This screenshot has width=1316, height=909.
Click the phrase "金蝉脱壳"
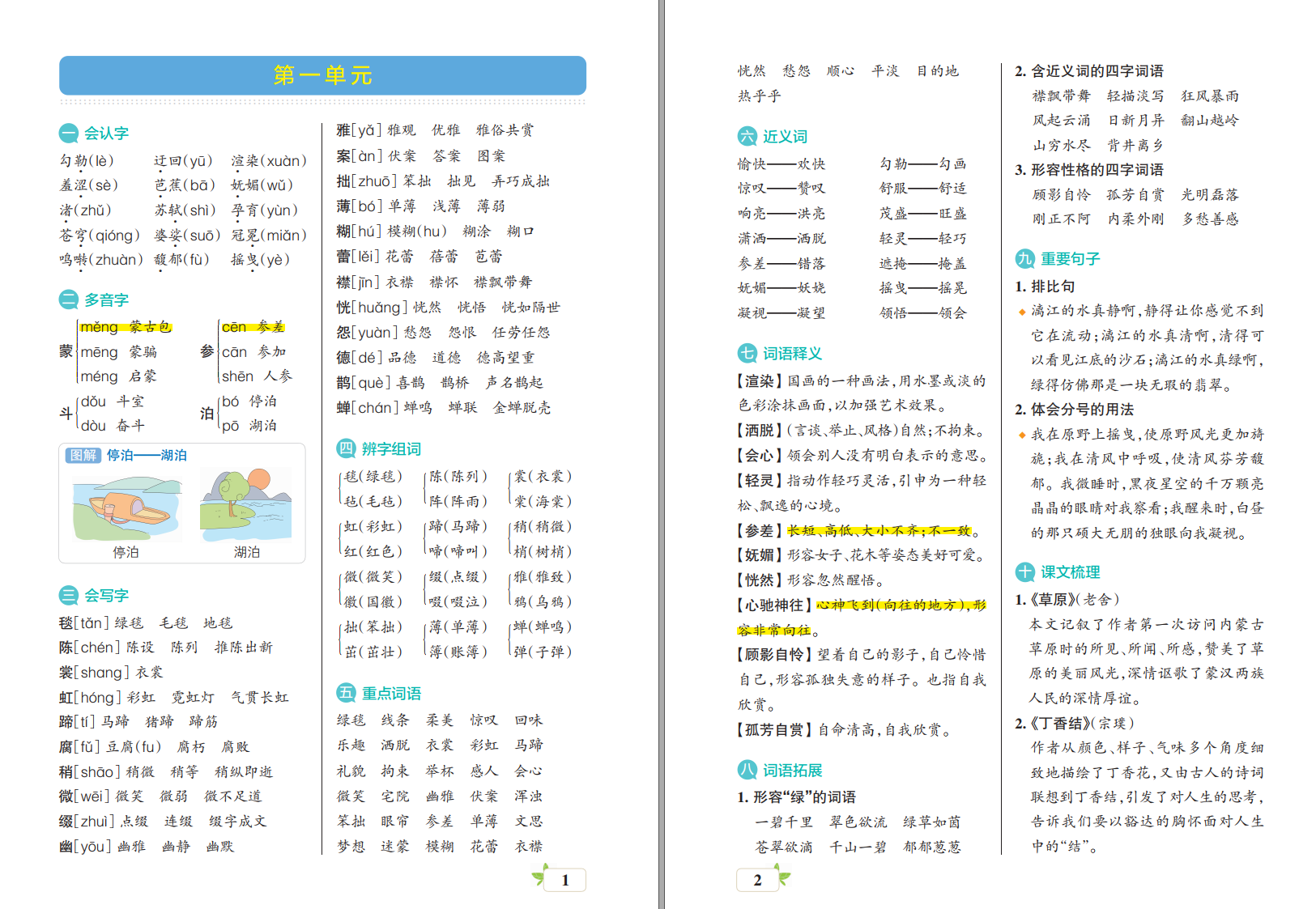coord(522,408)
